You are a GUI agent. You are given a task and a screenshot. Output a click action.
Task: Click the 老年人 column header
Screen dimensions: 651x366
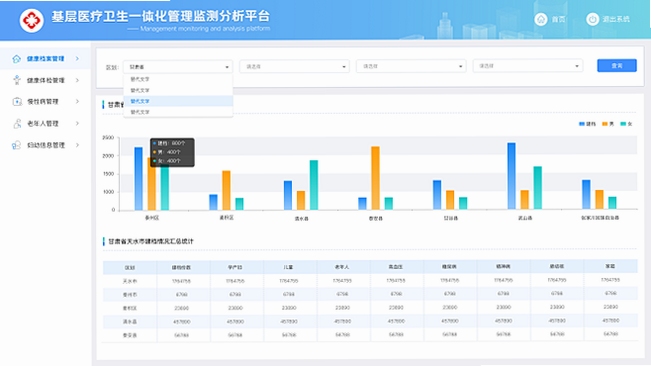coord(342,267)
